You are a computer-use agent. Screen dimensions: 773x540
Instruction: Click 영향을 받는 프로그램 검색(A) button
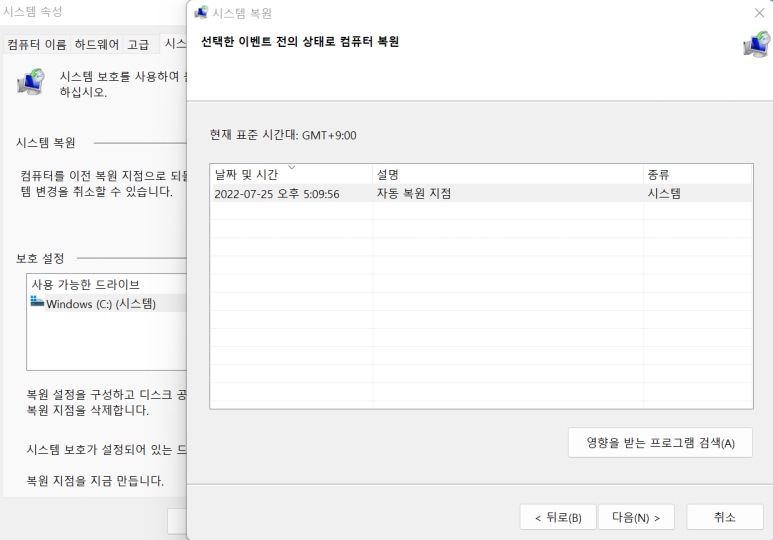click(x=660, y=442)
